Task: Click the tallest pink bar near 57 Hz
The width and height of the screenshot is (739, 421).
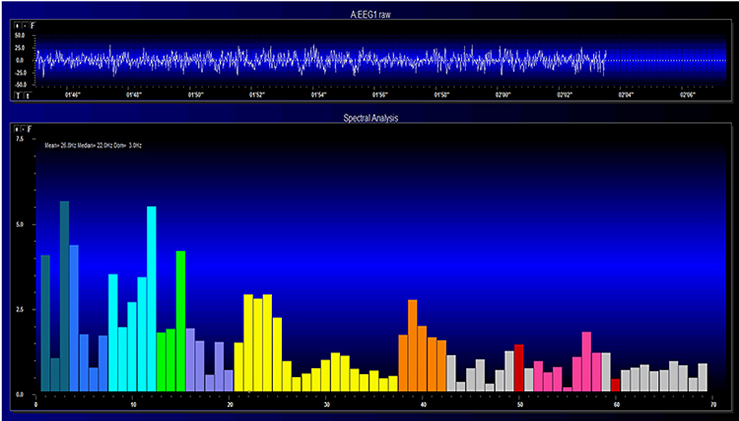Action: 587,361
